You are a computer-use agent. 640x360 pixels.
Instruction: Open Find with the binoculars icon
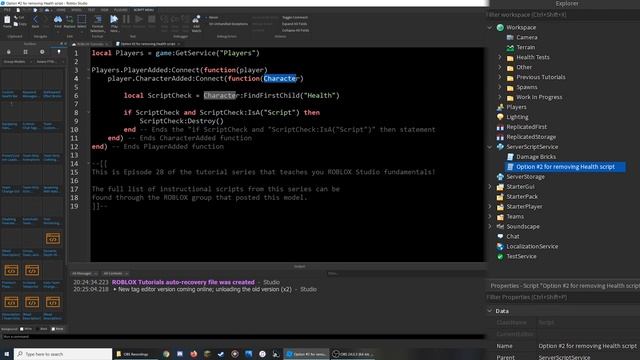58,20
